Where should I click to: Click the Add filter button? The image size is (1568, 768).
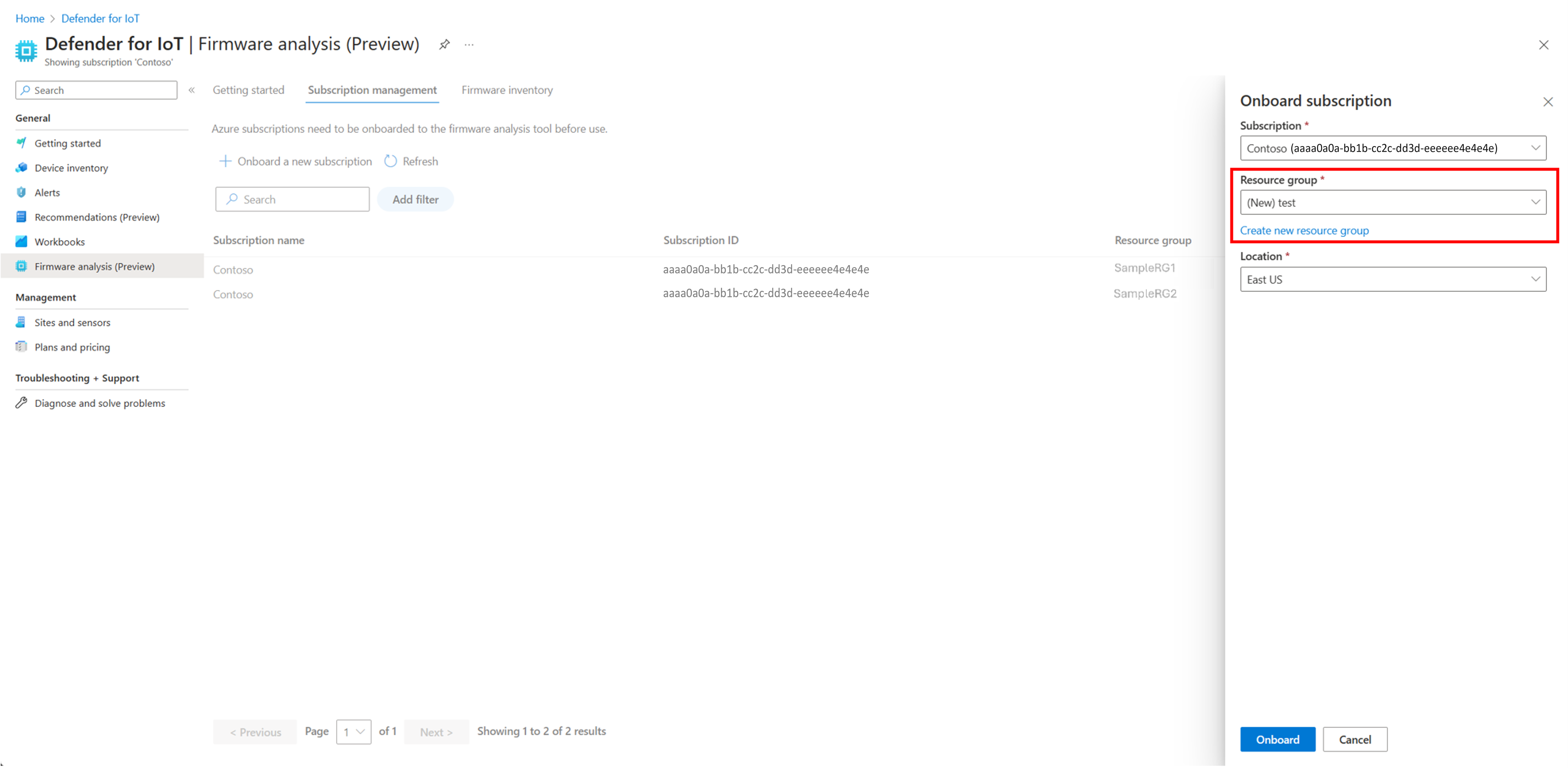[x=415, y=200]
